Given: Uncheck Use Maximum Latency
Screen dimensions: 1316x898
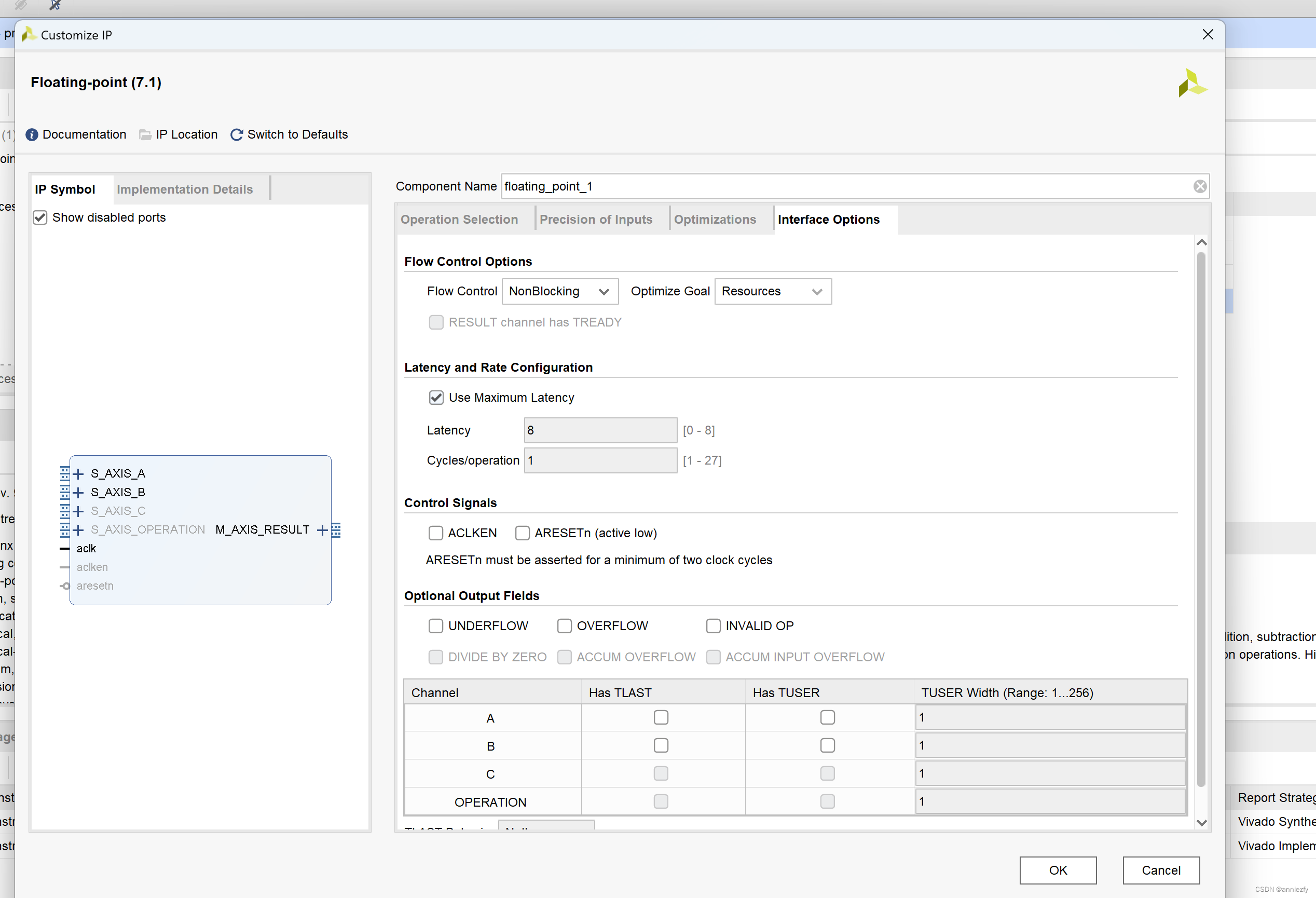Looking at the screenshot, I should point(435,398).
